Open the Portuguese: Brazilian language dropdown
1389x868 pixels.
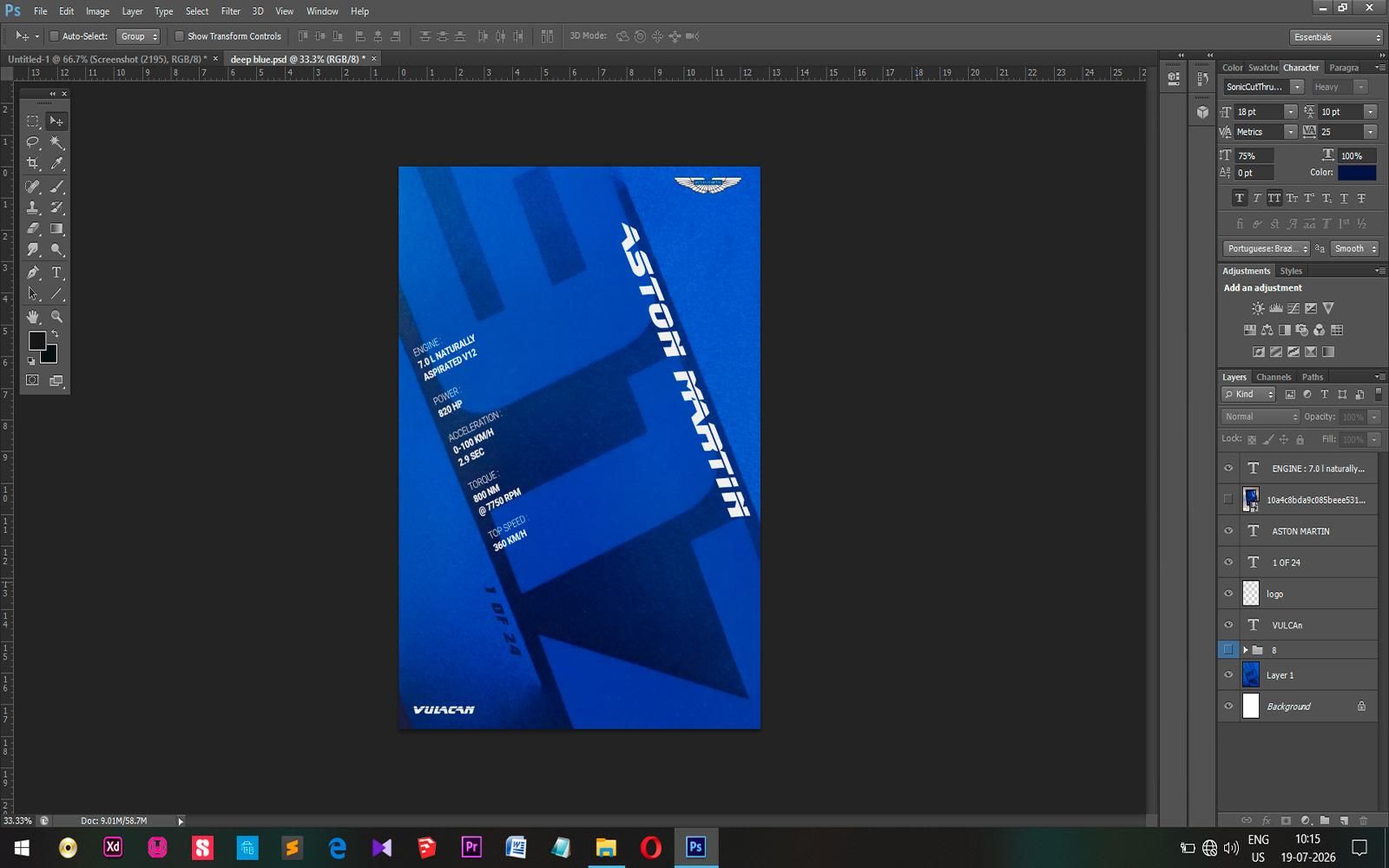tap(1266, 248)
